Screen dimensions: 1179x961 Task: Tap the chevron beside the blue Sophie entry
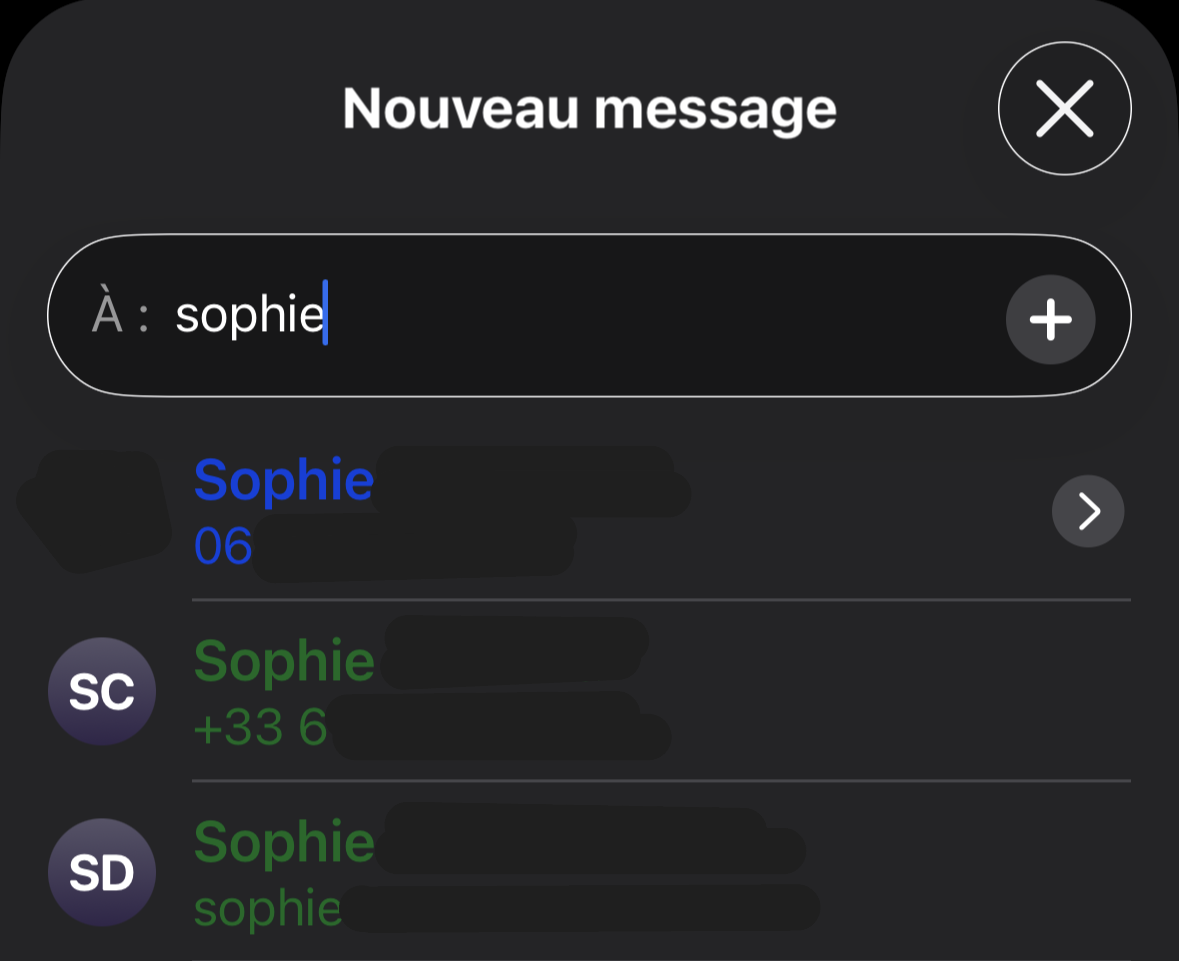[1087, 511]
